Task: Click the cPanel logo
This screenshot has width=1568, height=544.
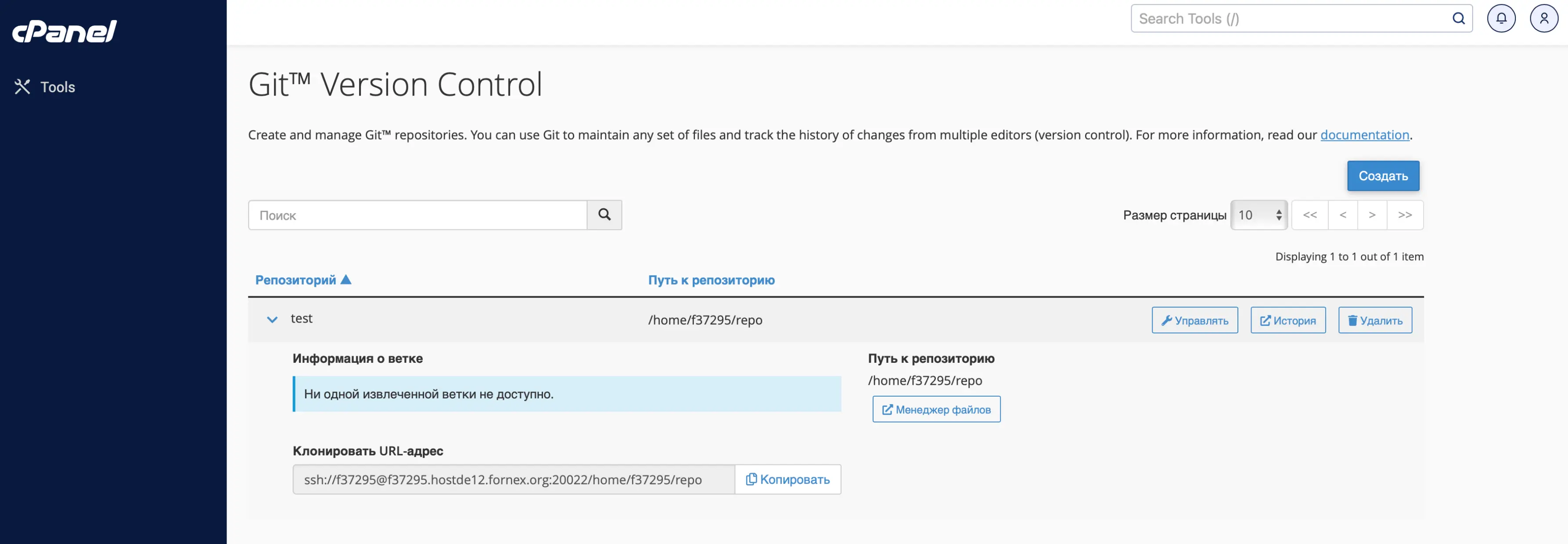Action: click(x=65, y=31)
